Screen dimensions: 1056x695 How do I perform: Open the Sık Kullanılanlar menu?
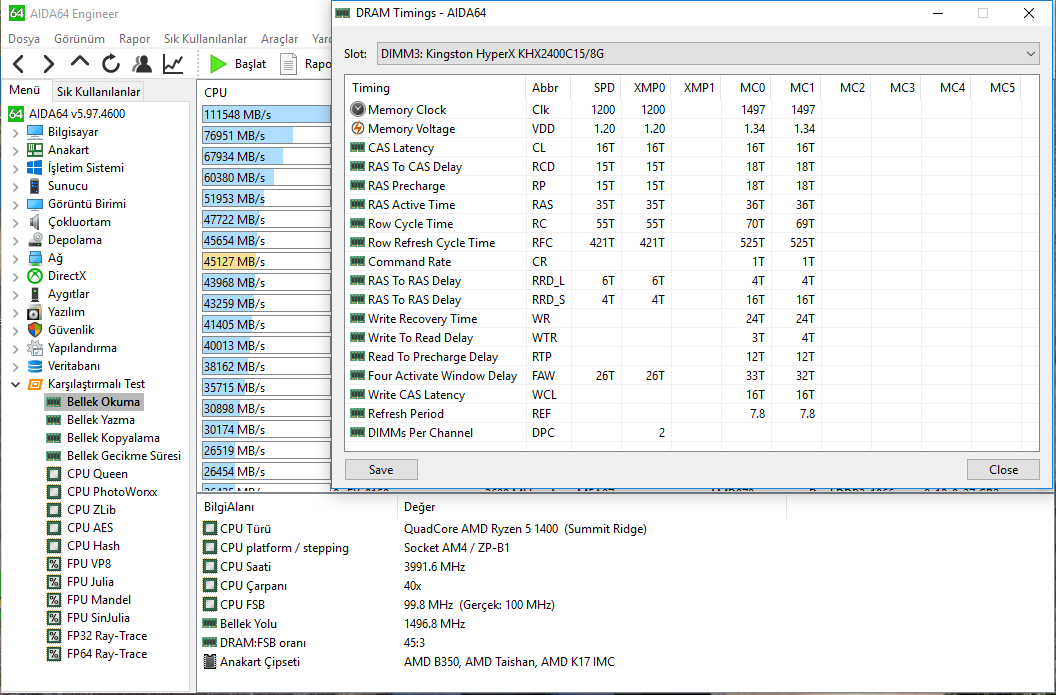click(205, 39)
